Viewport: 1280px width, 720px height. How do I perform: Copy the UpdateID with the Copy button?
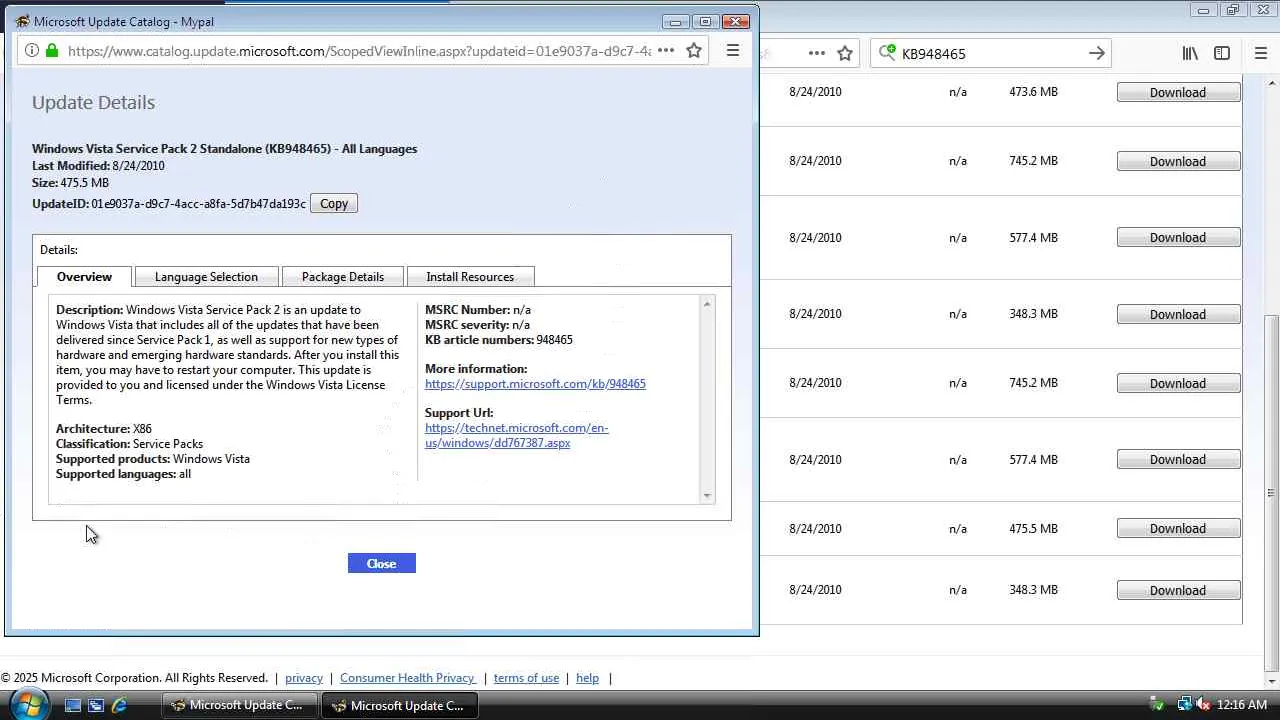(334, 204)
